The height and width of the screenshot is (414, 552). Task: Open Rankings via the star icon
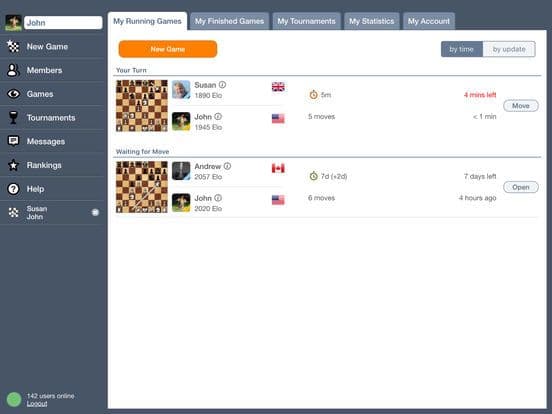13,165
